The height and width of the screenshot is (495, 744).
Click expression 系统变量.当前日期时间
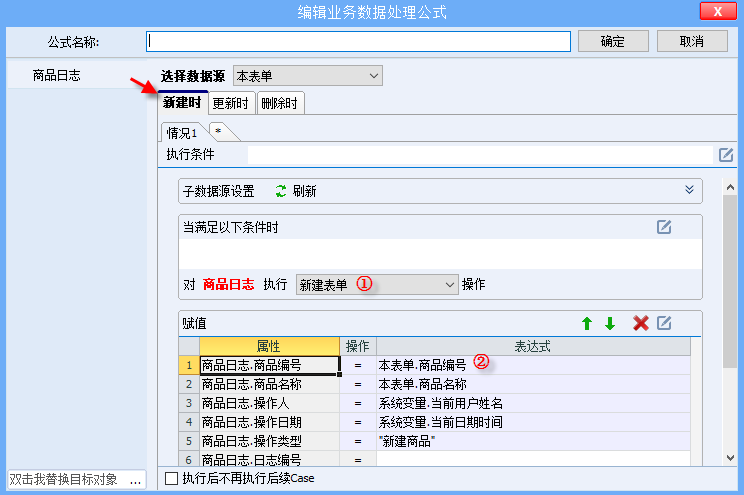[533, 422]
